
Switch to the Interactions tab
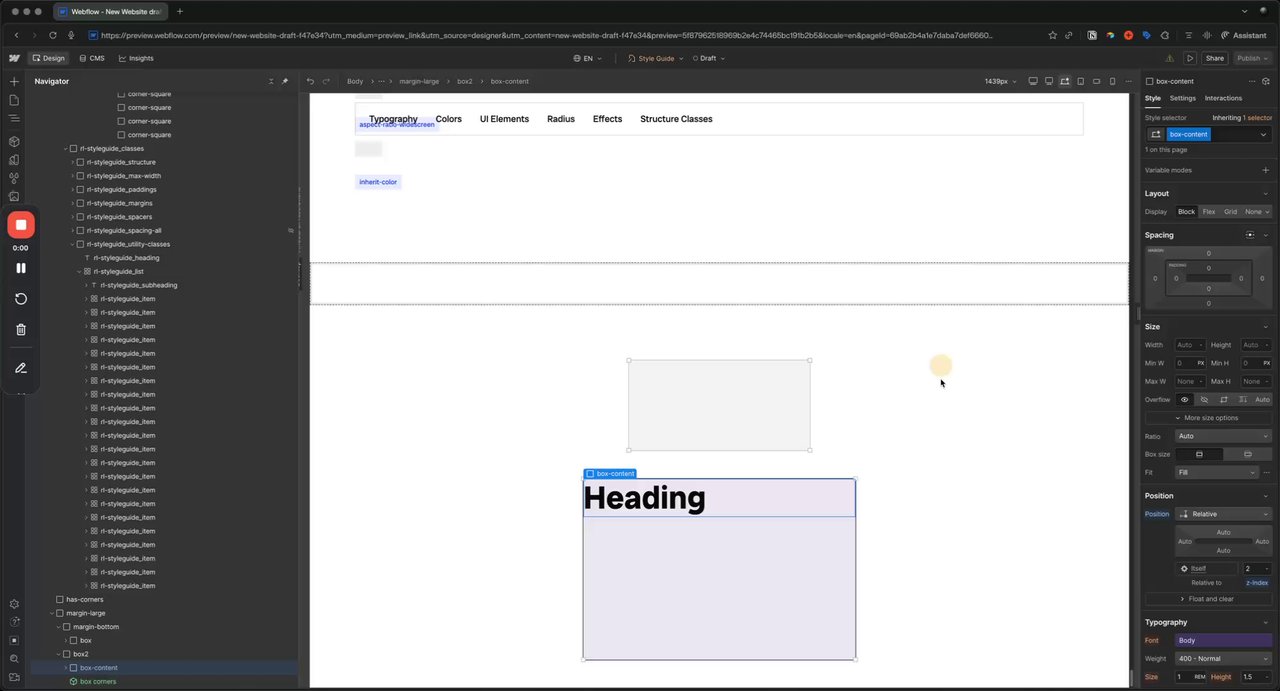point(1223,98)
